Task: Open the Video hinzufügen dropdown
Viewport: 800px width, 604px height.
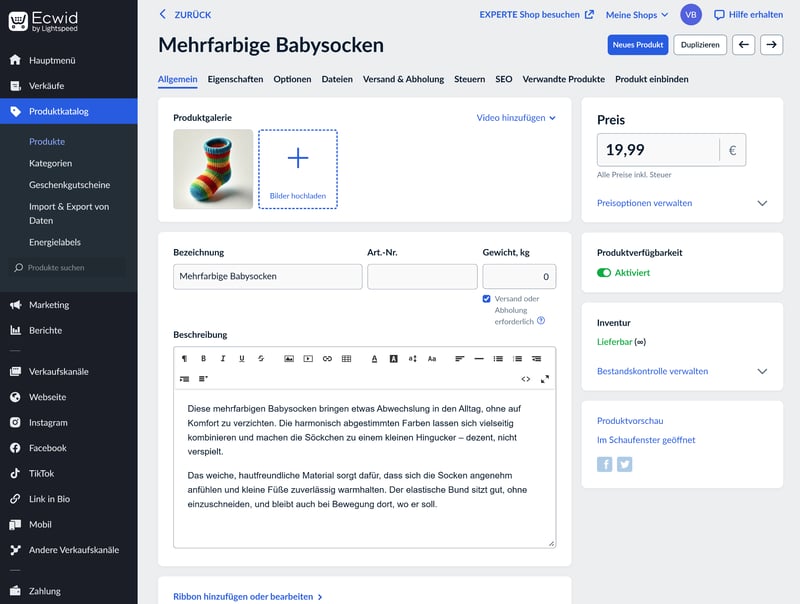Action: click(515, 117)
